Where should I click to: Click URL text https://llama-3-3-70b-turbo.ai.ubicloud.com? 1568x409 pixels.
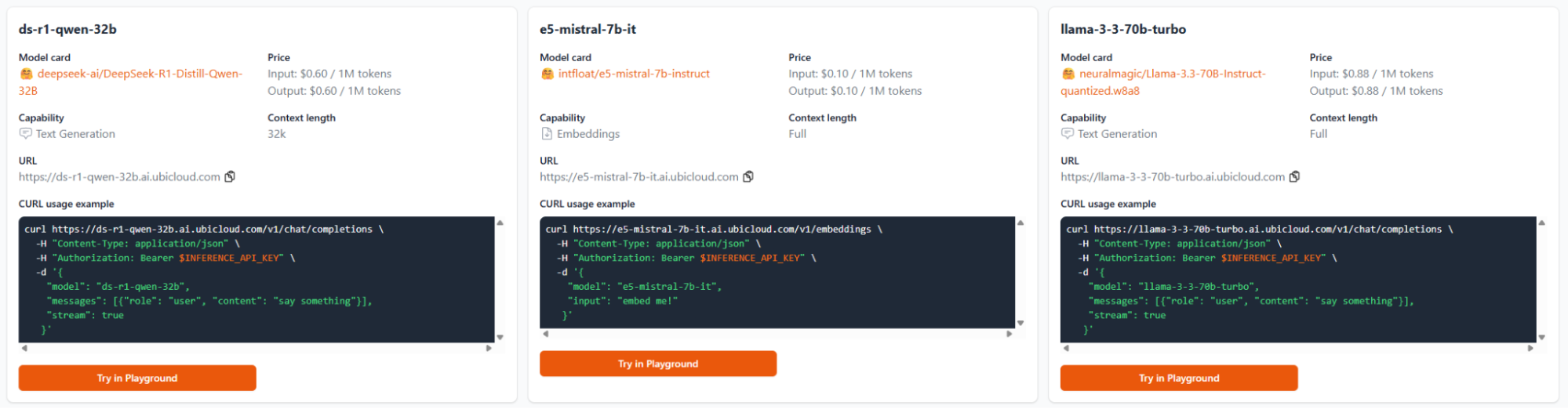point(1173,177)
